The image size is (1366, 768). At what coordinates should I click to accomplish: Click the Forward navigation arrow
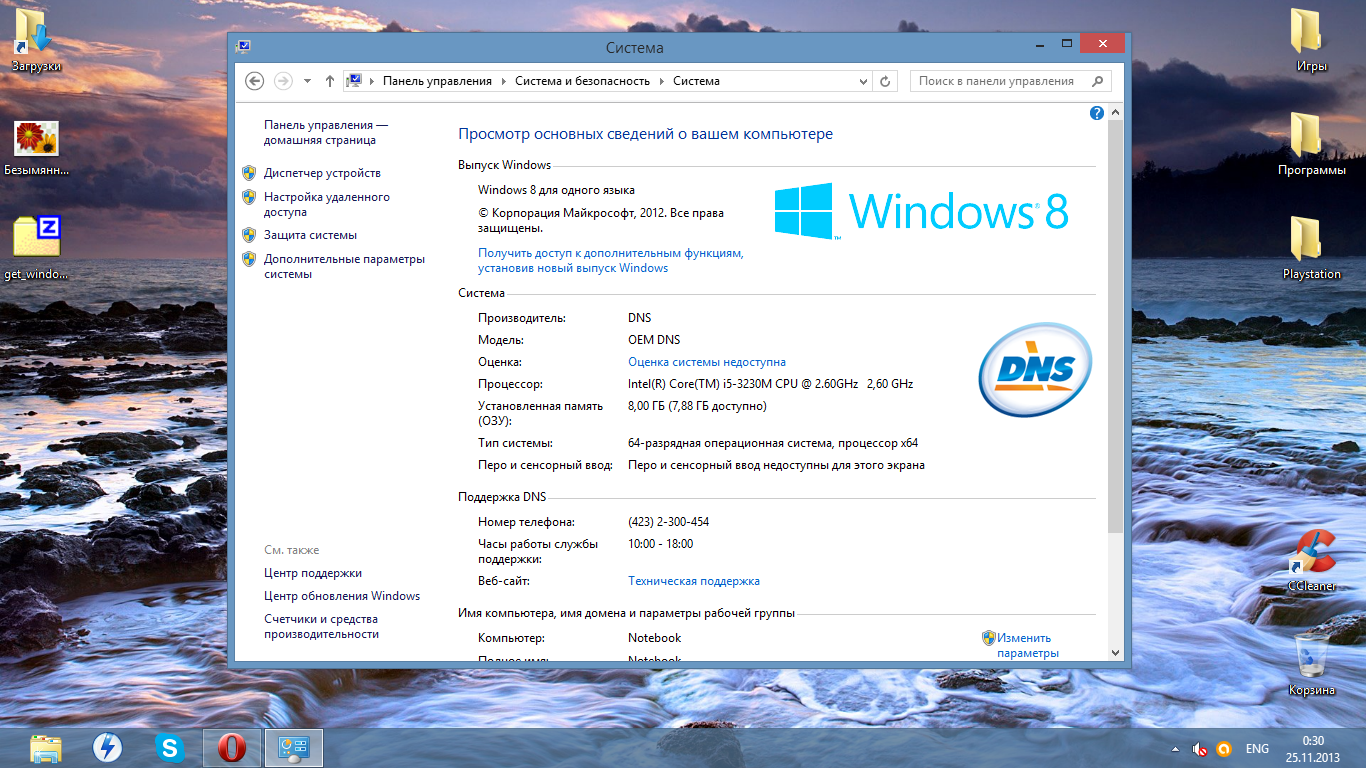283,81
